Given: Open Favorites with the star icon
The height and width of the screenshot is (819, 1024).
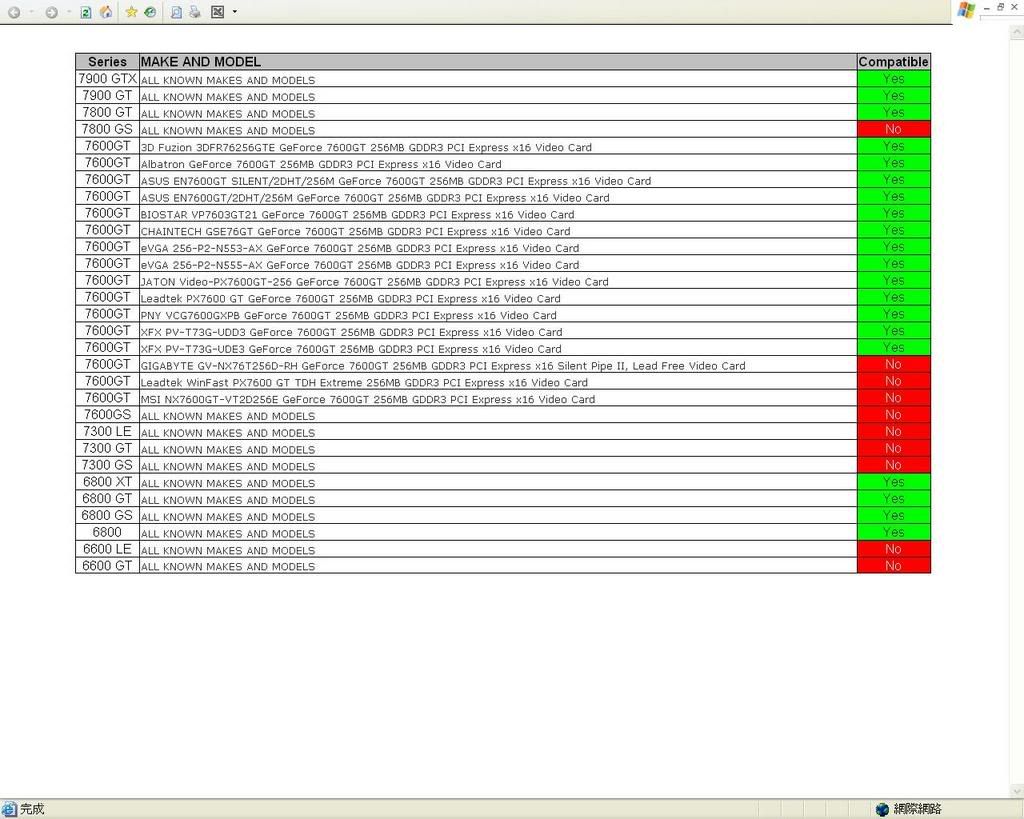Looking at the screenshot, I should (x=131, y=12).
